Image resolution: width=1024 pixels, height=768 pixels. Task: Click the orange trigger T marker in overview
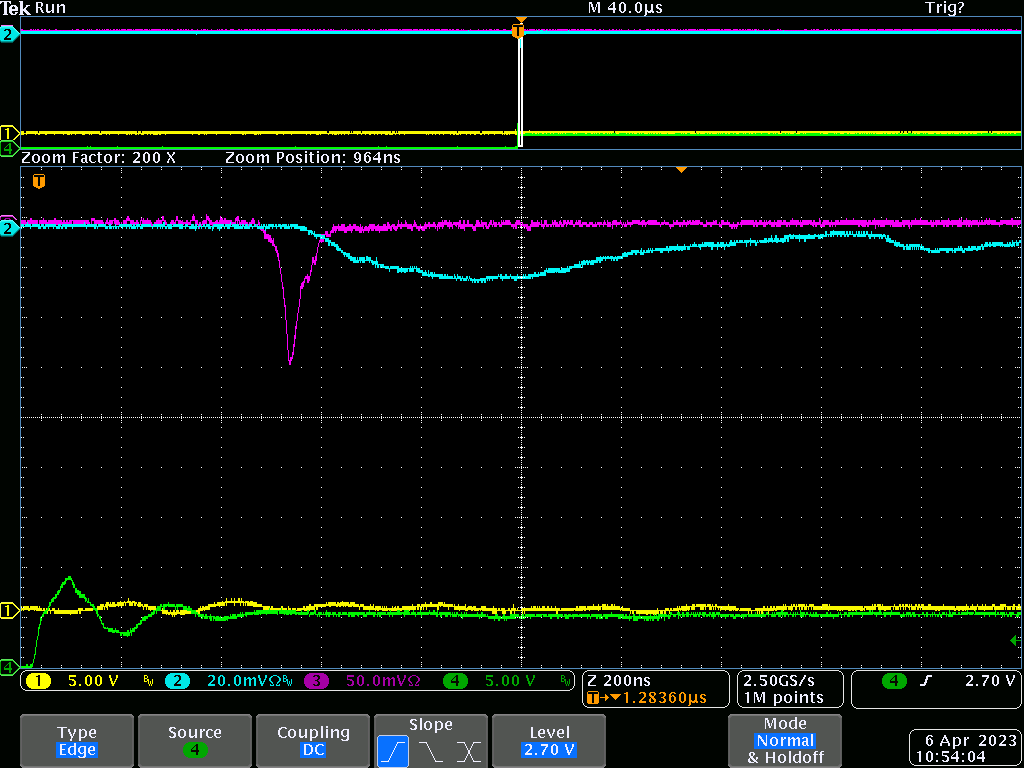[x=518, y=30]
